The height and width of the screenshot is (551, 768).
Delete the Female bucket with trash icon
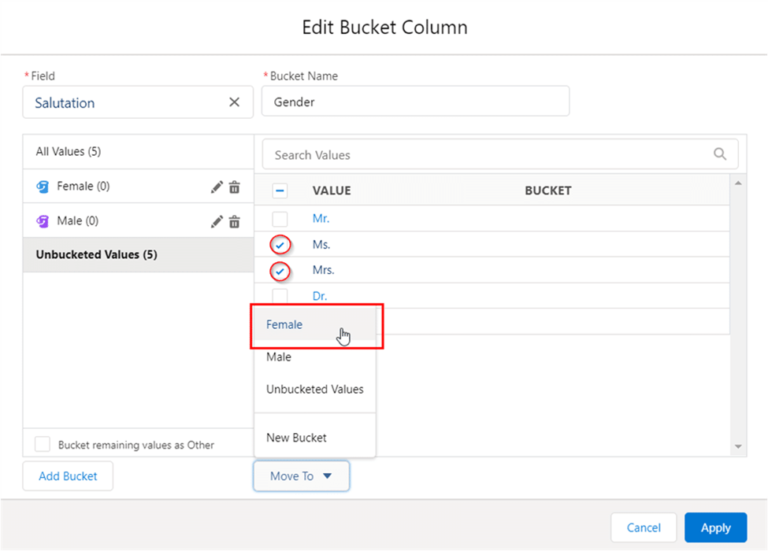(235, 187)
